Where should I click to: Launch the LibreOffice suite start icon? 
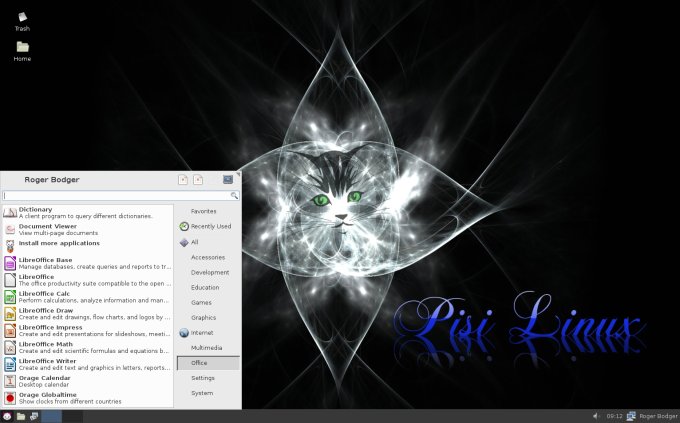tap(10, 280)
